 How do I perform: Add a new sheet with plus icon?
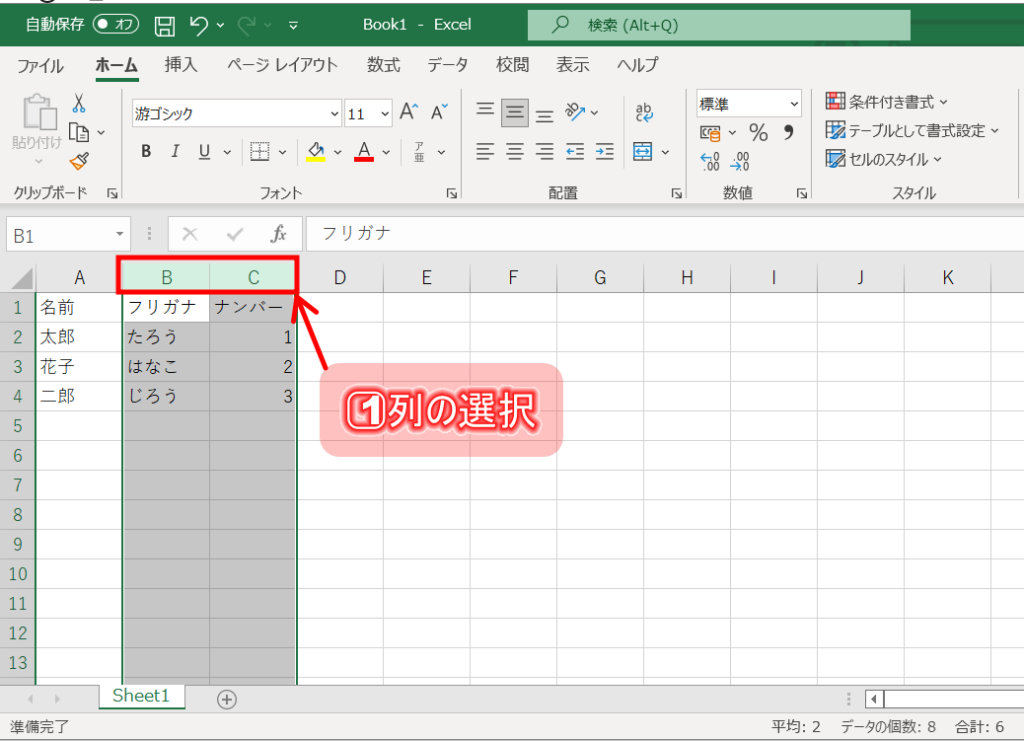pos(227,699)
